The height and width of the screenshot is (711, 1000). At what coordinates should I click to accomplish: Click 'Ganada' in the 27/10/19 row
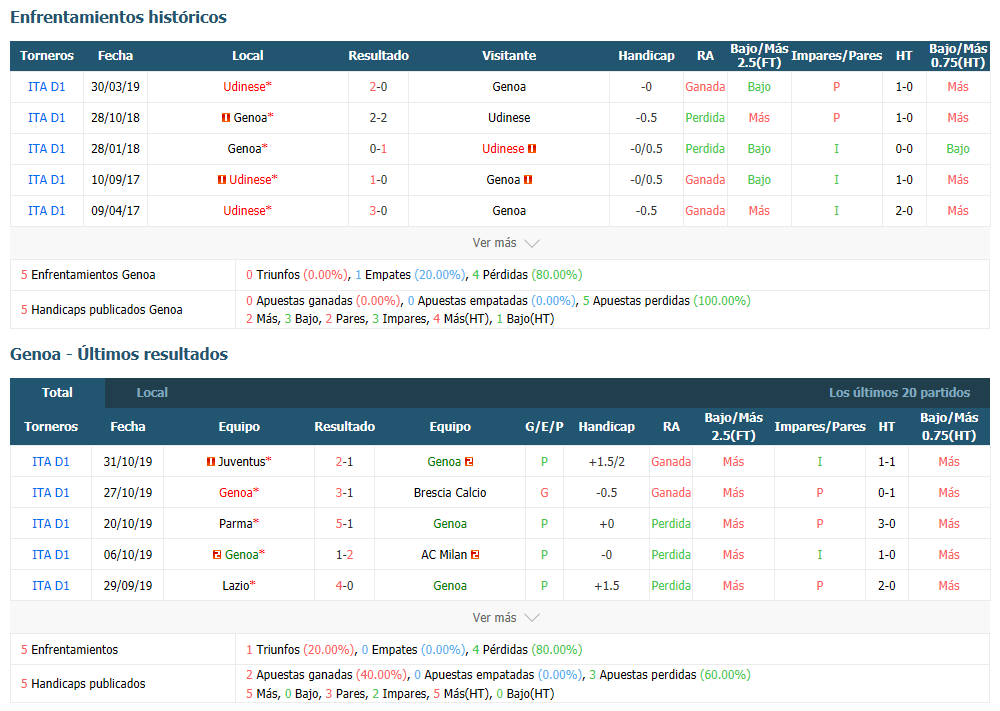tap(671, 493)
